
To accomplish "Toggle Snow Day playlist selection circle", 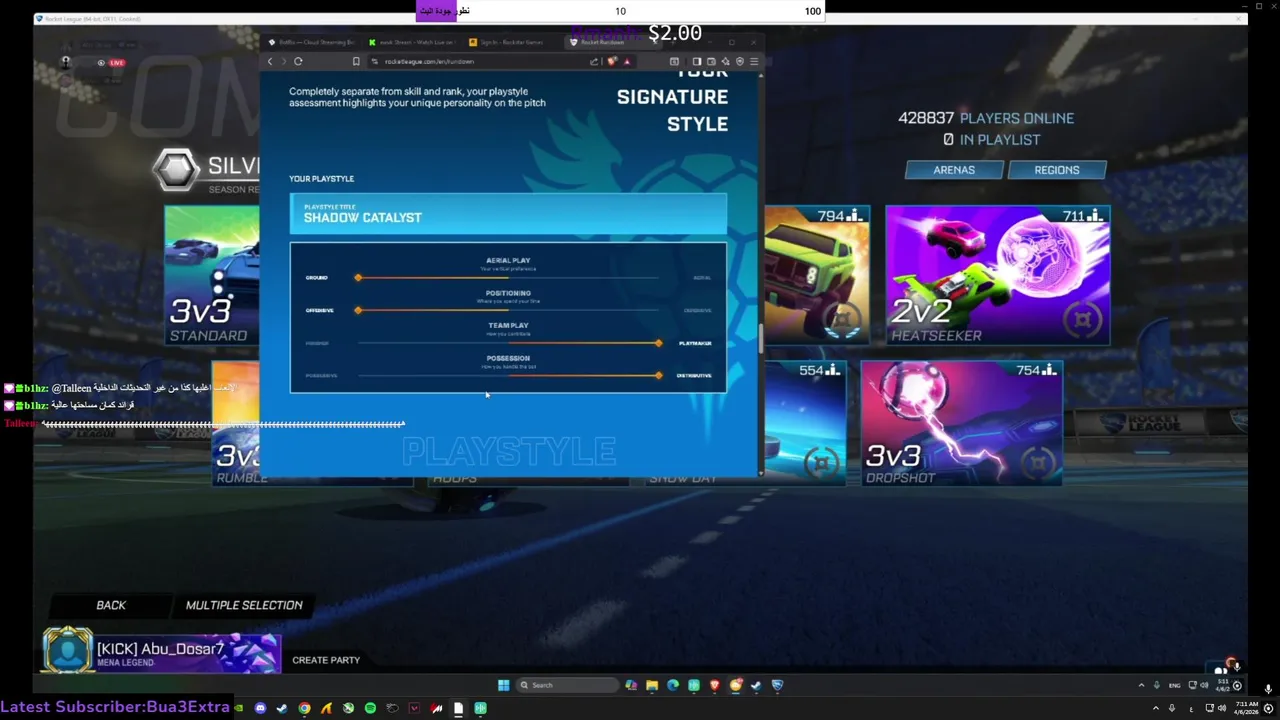I will click(x=822, y=462).
